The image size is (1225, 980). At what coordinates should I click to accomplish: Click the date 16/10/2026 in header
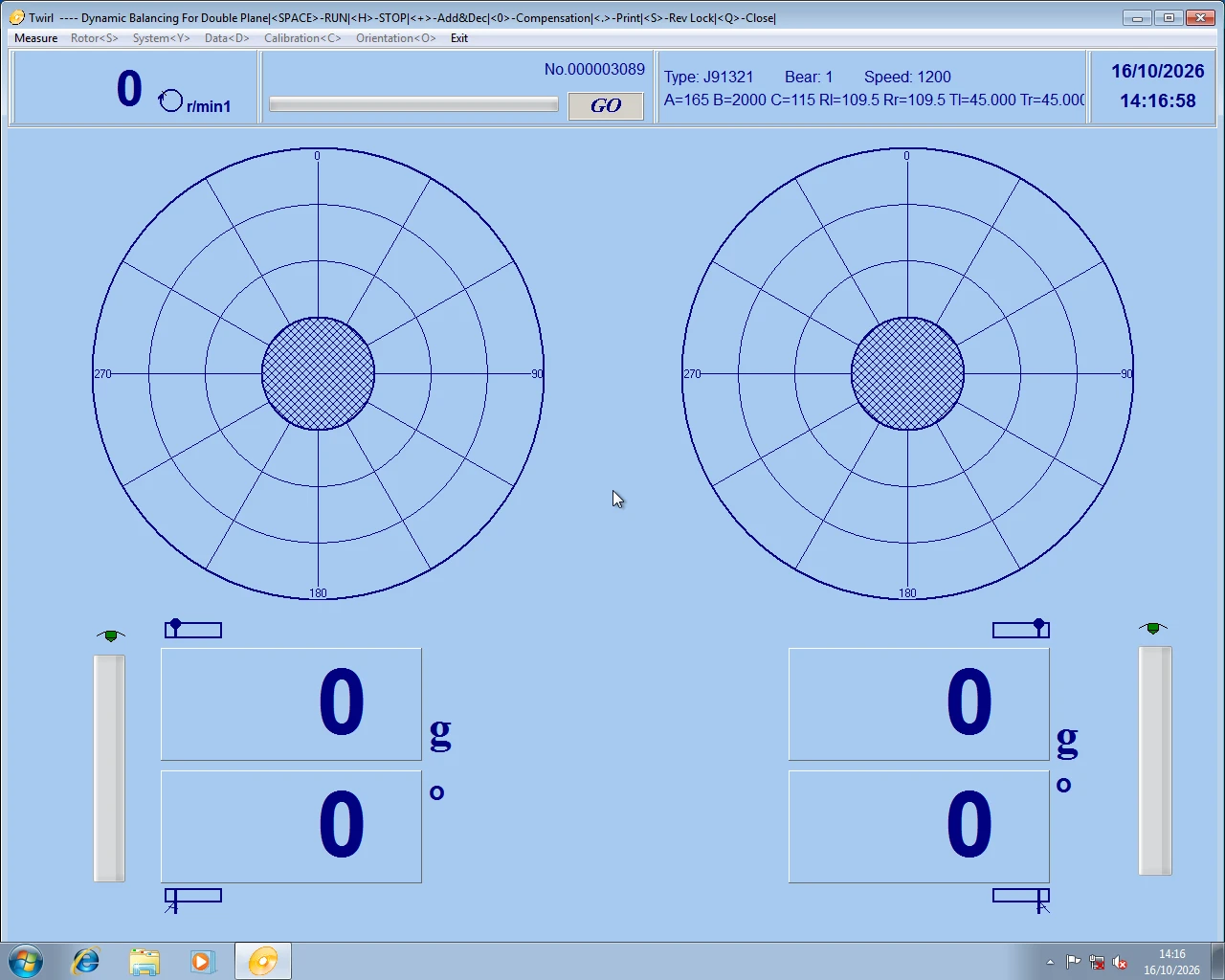point(1157,71)
